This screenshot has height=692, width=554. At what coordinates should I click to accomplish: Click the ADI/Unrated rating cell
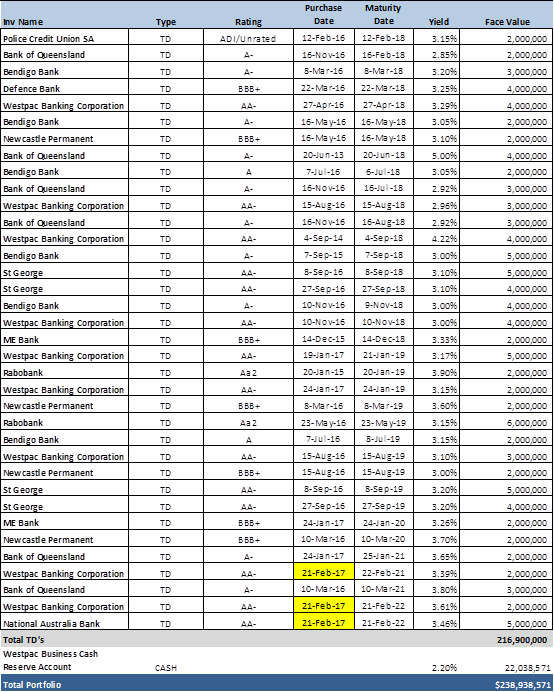[248, 38]
